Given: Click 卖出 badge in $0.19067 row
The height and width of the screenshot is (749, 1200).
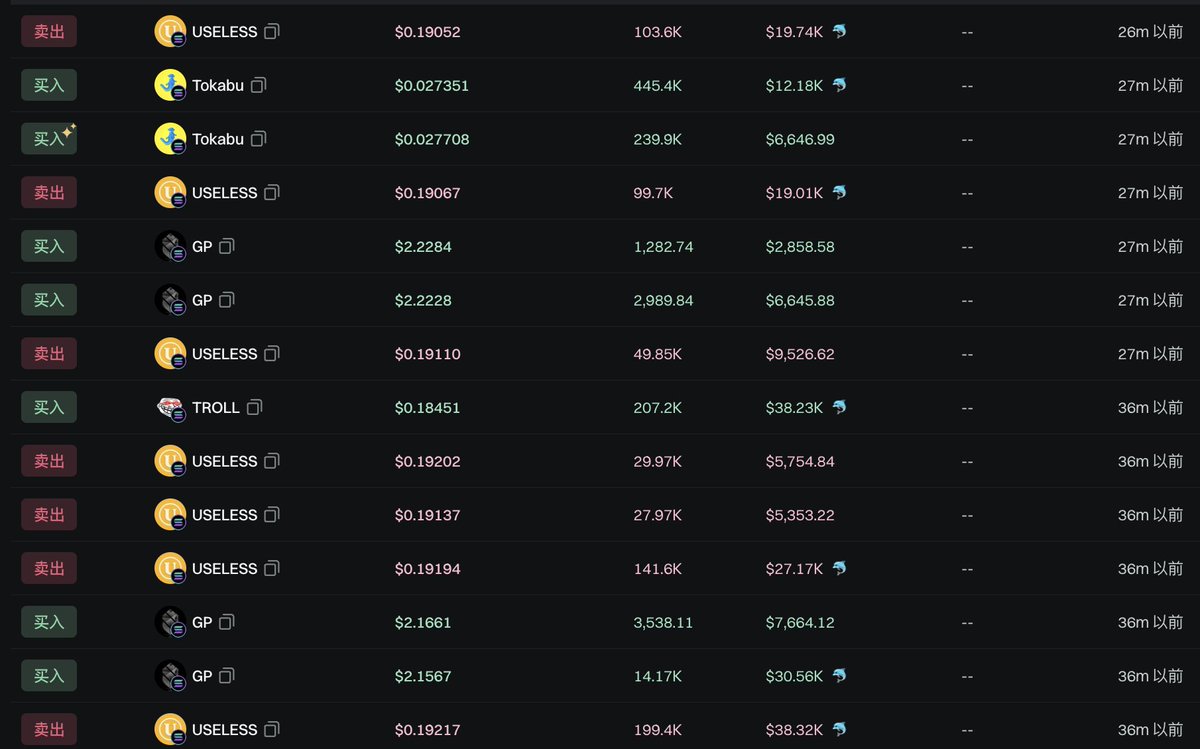Looking at the screenshot, I should 49,193.
